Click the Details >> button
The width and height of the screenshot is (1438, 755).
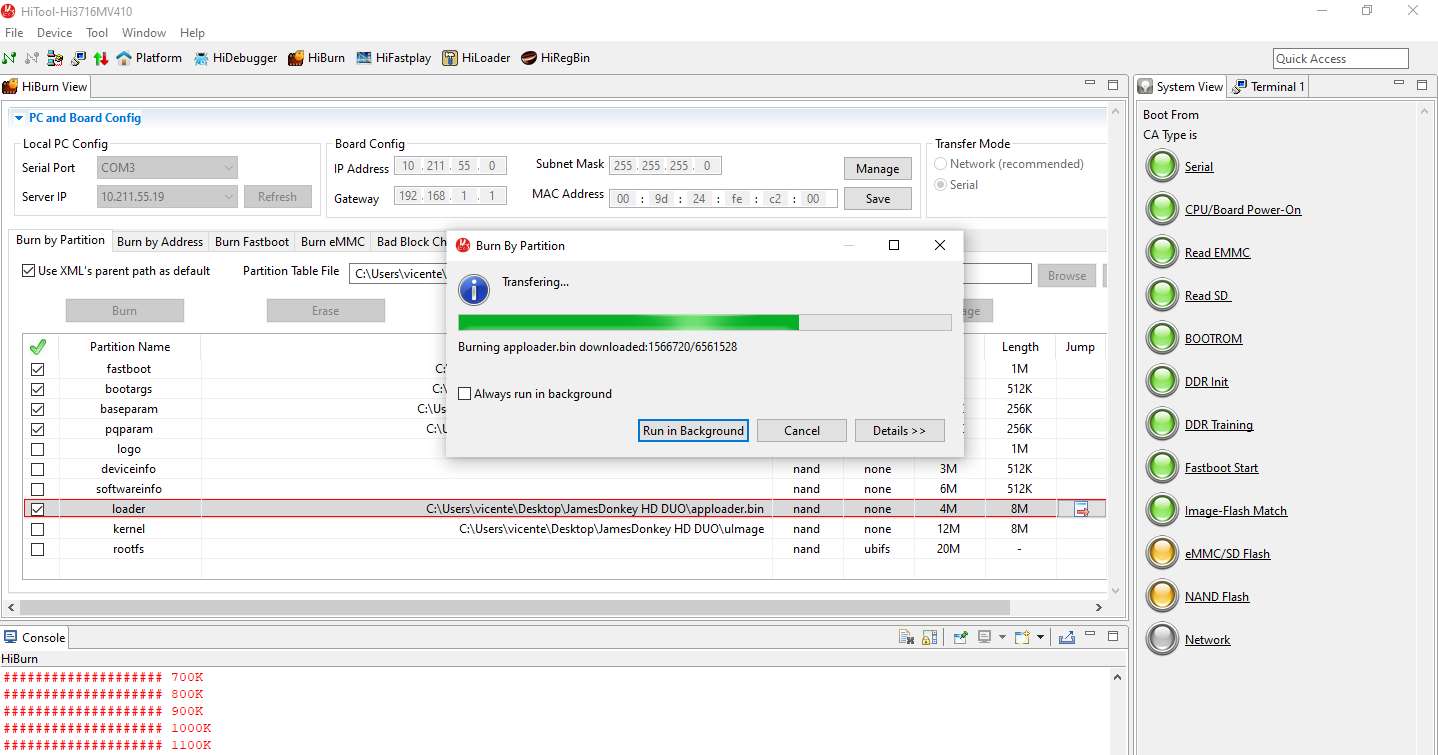(x=899, y=431)
